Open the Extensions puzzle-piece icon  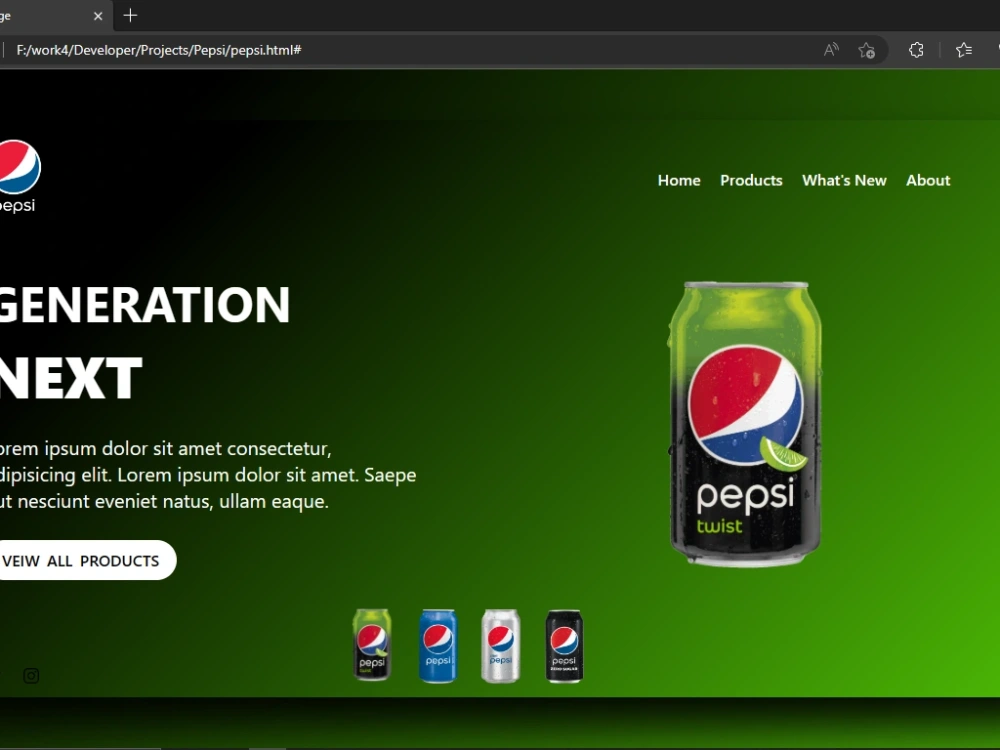pos(916,49)
